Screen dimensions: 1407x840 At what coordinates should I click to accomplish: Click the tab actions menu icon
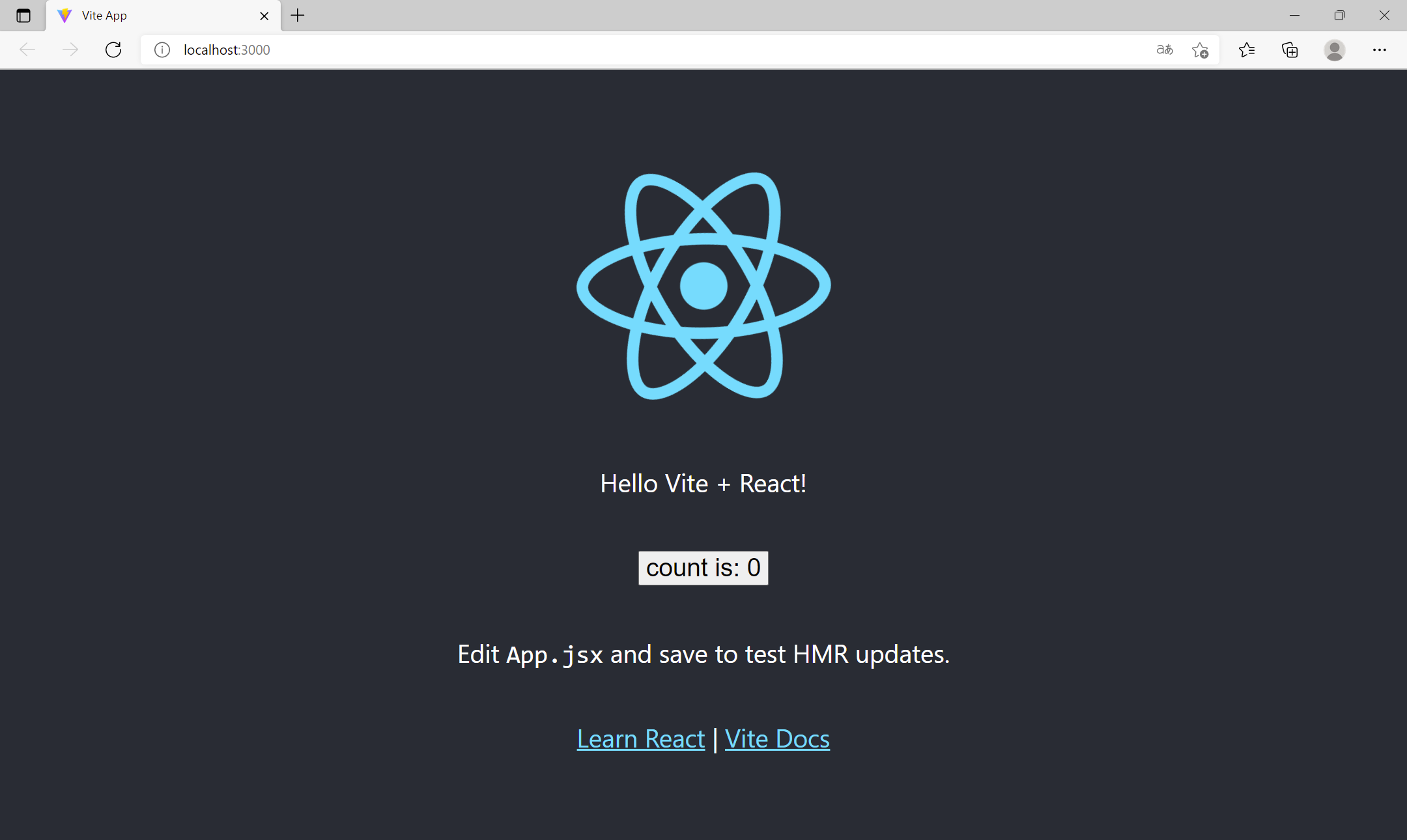tap(23, 16)
